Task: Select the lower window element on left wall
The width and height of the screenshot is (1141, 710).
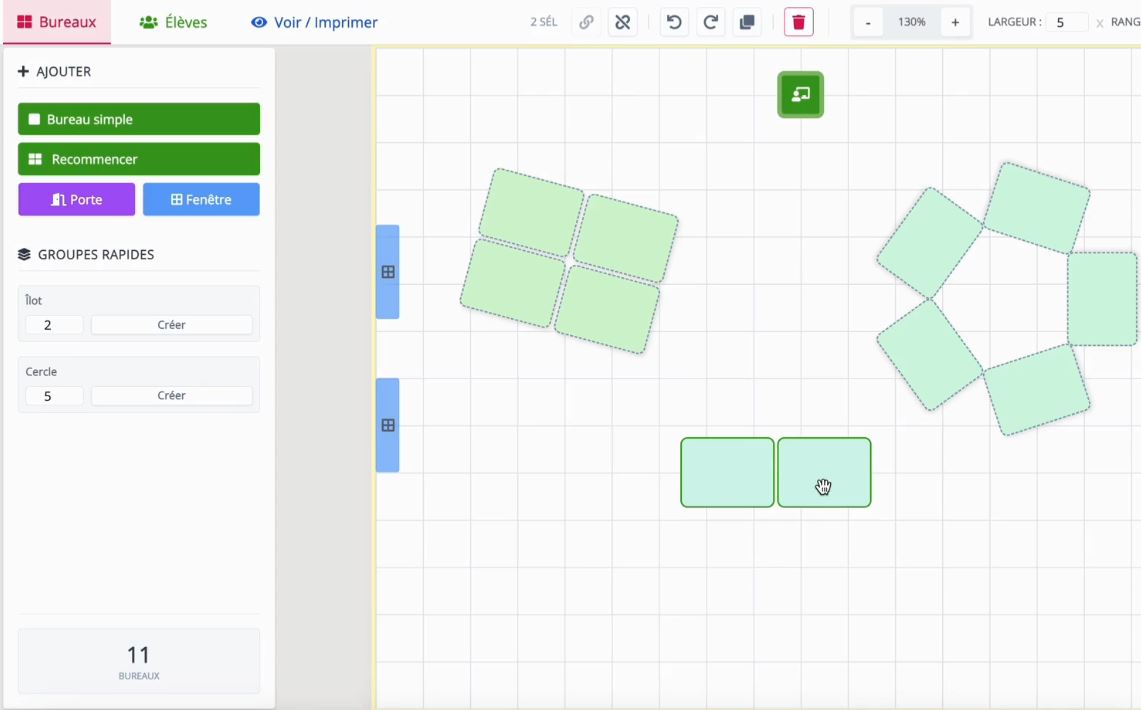Action: [x=388, y=425]
